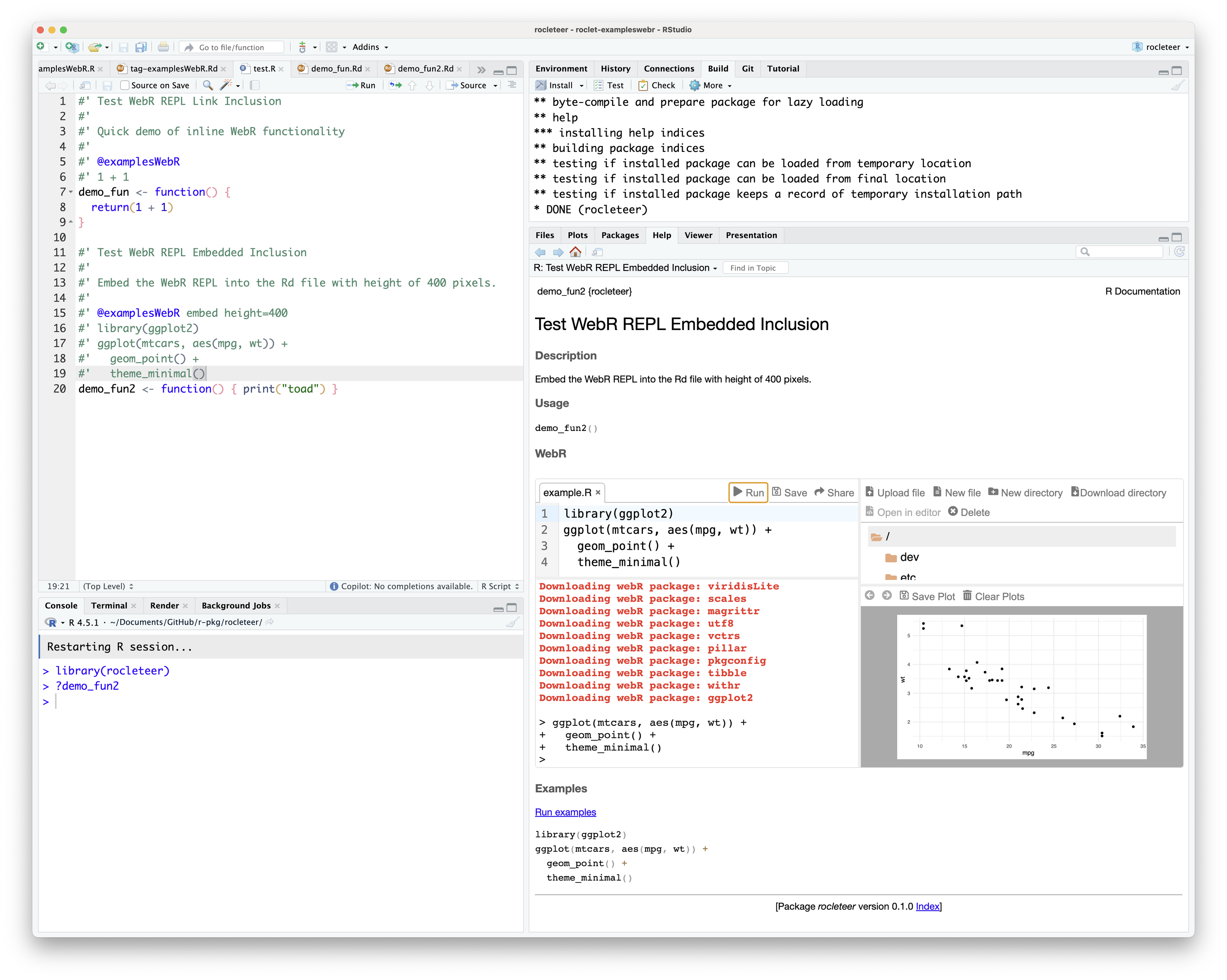
Task: Open the rocleteer project dropdown
Action: coord(1160,47)
